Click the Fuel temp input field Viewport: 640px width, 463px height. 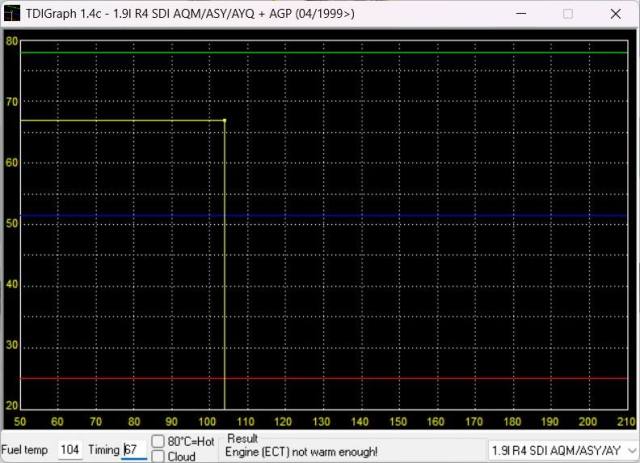[70, 450]
